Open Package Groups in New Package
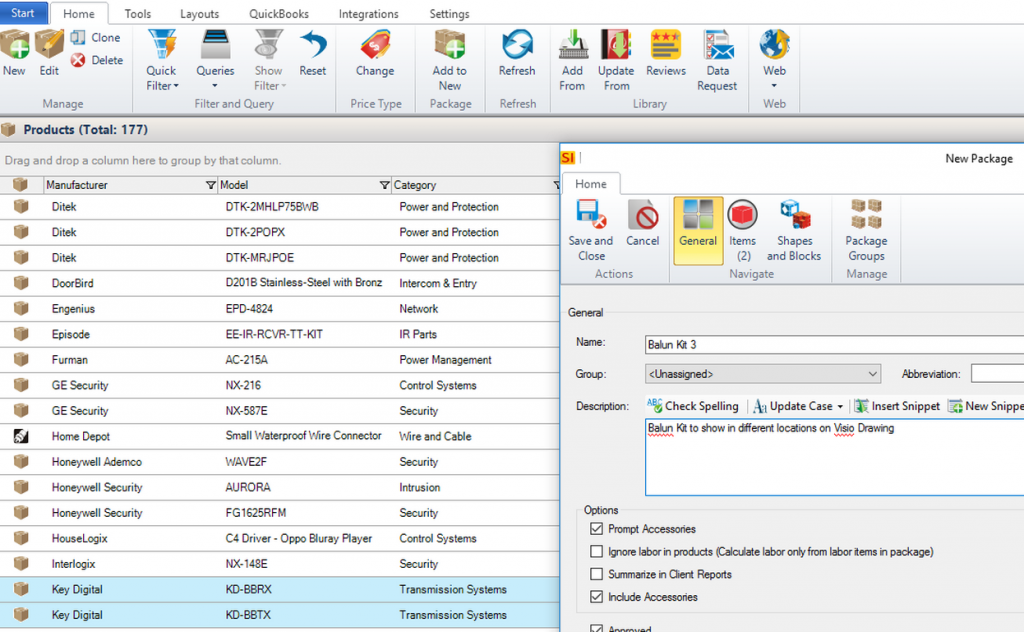This screenshot has height=632, width=1024. pos(867,230)
